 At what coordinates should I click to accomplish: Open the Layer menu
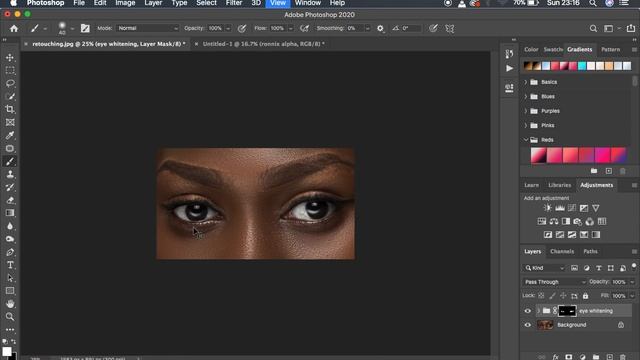[x=153, y=3]
